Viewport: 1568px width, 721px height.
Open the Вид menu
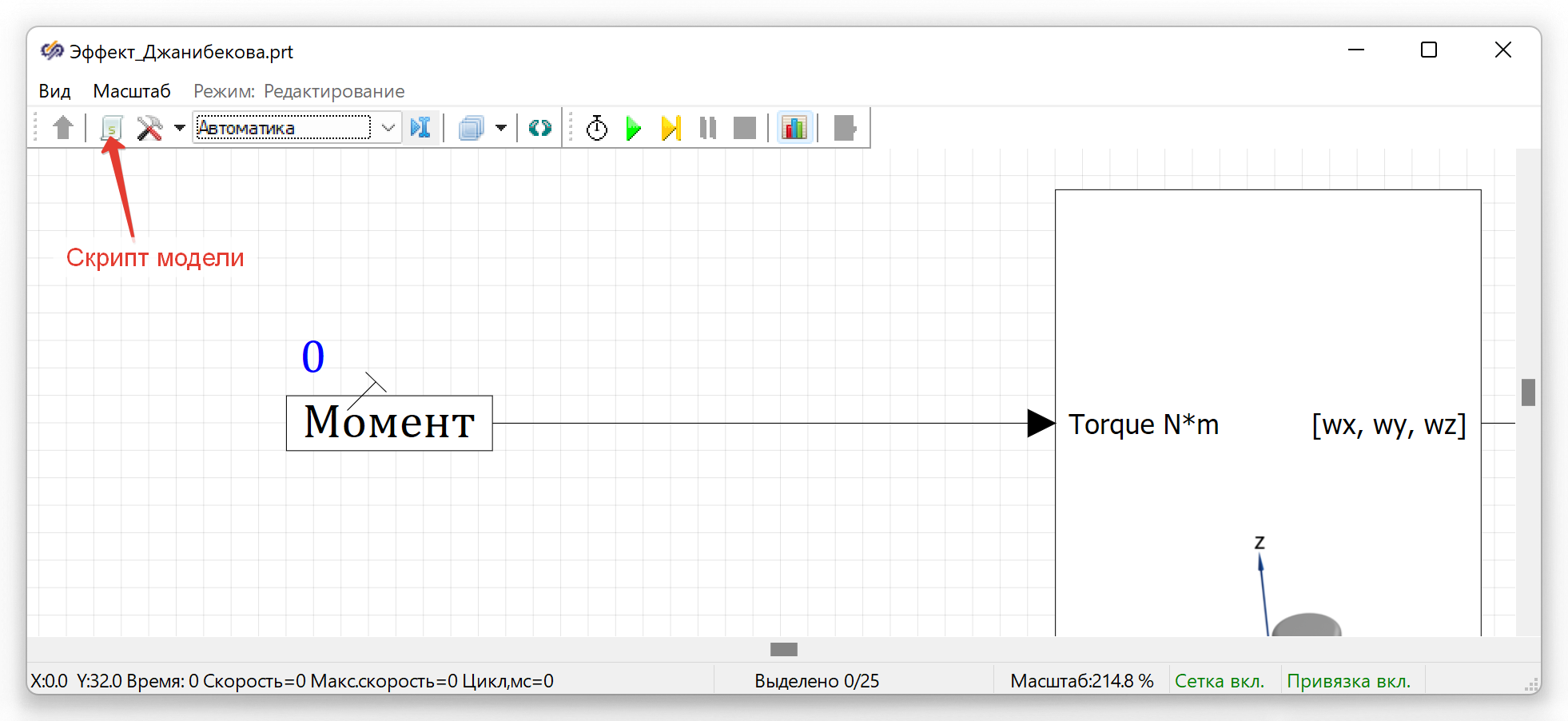click(54, 91)
